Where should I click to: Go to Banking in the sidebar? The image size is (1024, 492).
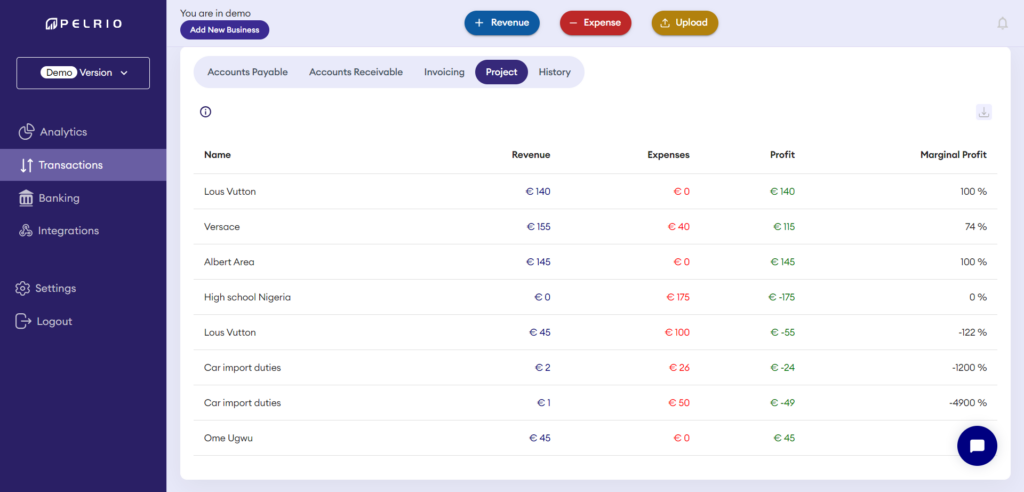click(58, 198)
